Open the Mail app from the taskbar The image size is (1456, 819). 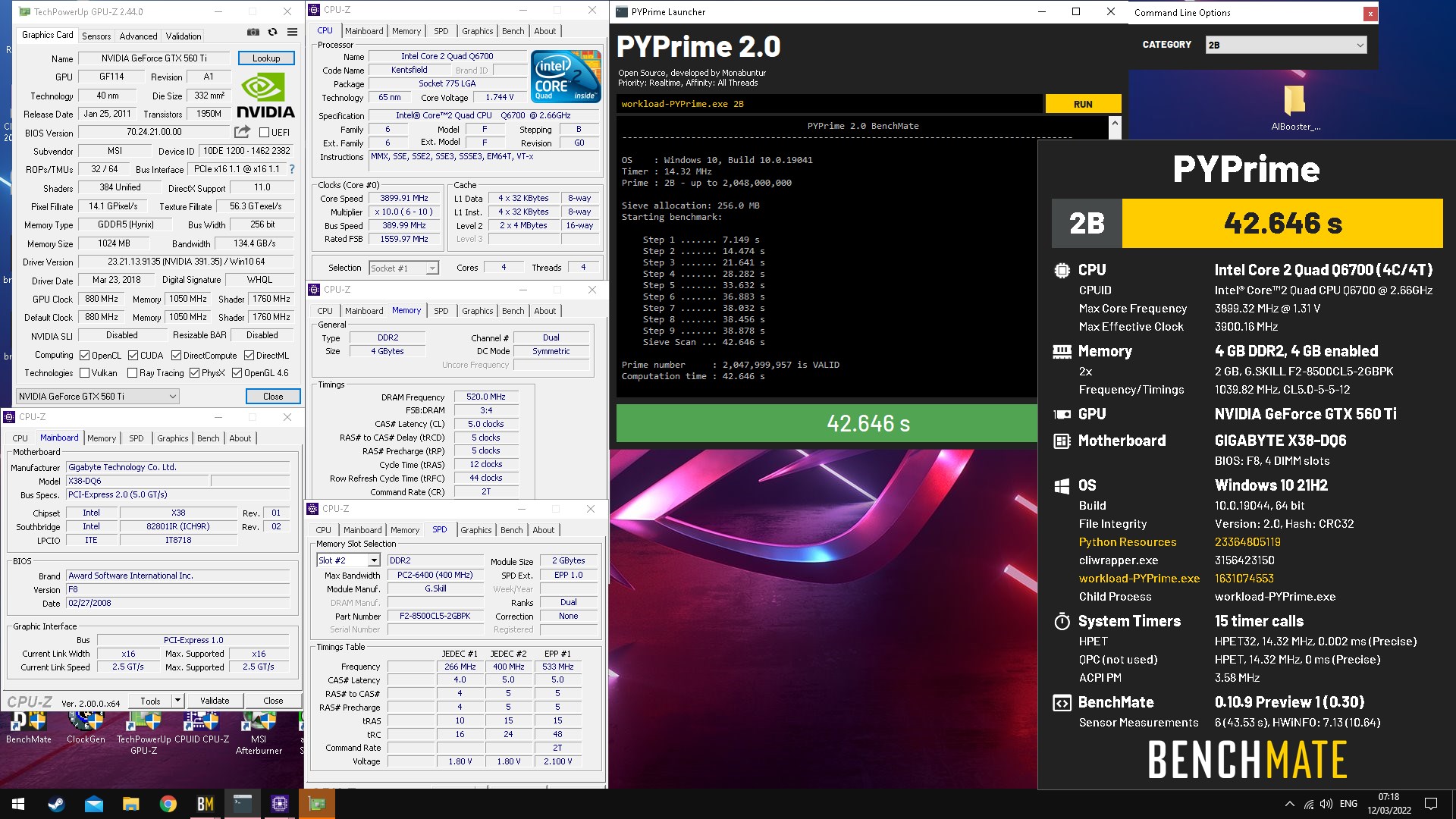click(x=93, y=804)
